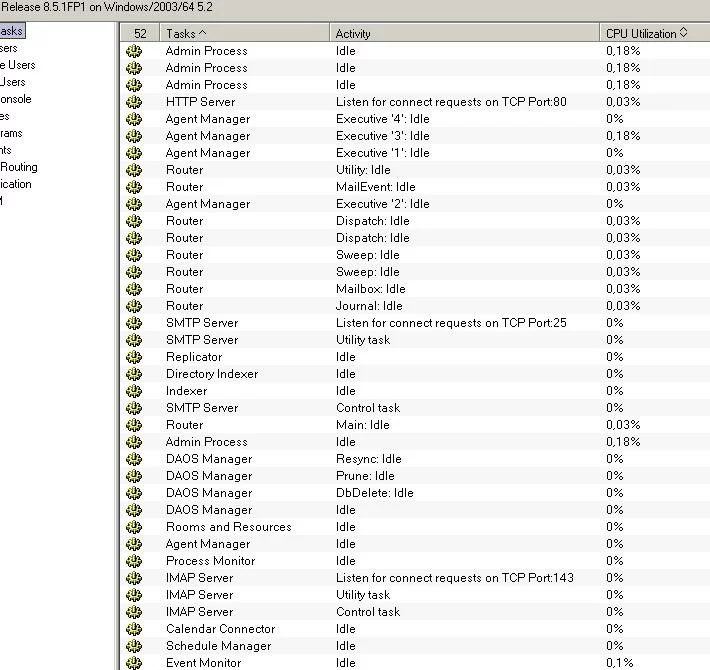Sort by CPU Utilization column header
Viewport: 710px width, 670px height.
click(x=646, y=33)
